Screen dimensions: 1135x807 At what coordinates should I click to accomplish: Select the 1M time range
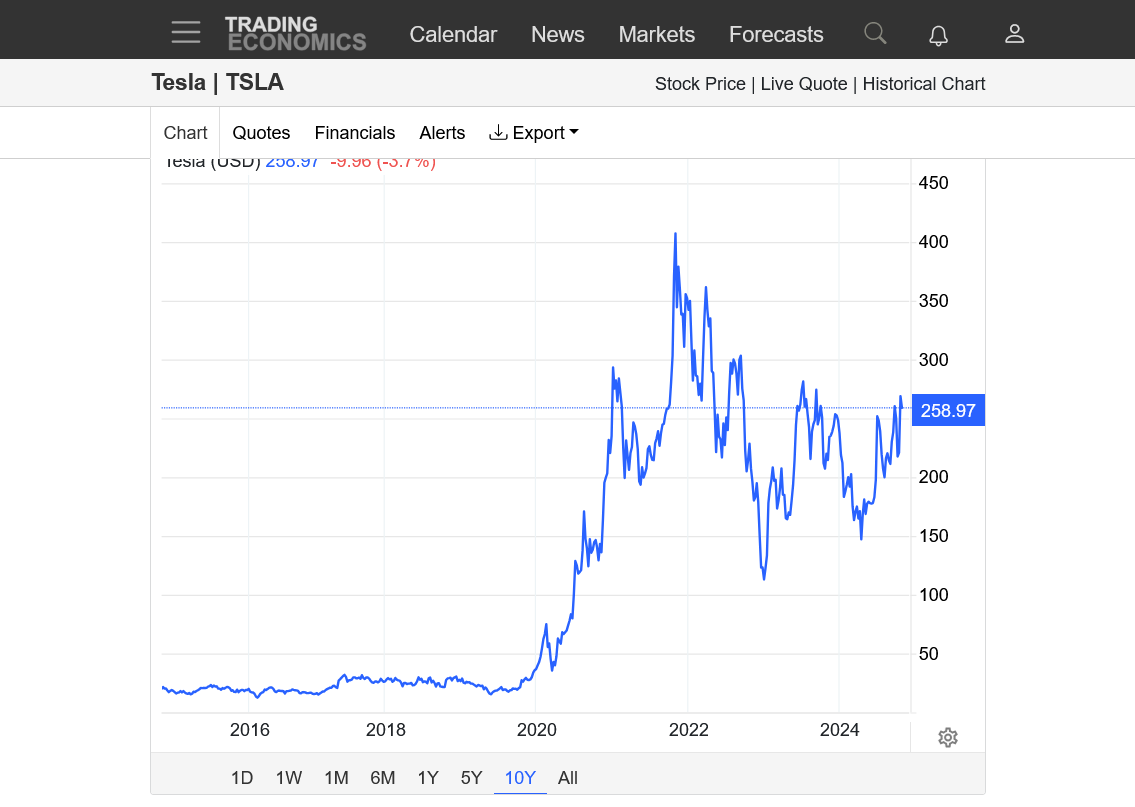(x=337, y=778)
